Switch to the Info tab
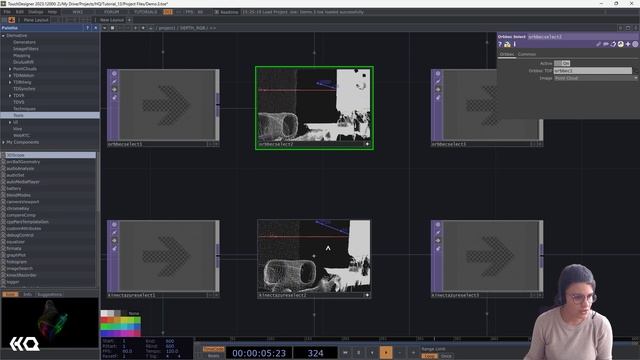The height and width of the screenshot is (360, 640). [27, 294]
